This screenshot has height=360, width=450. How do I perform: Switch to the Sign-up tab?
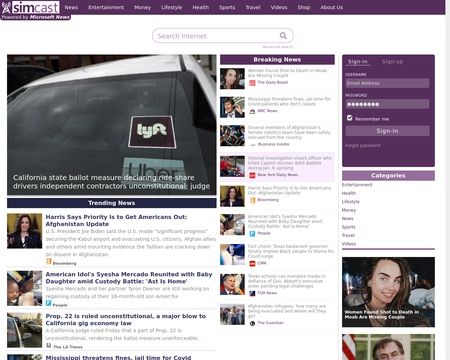393,62
